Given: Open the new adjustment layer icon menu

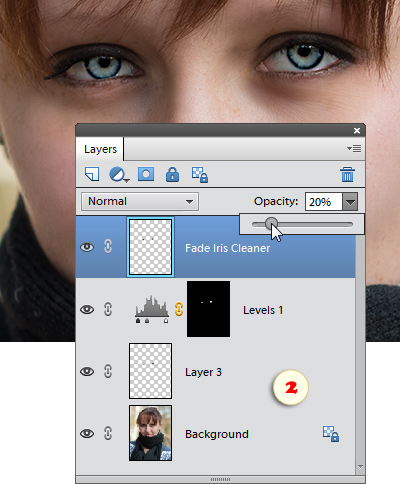Looking at the screenshot, I should point(119,175).
